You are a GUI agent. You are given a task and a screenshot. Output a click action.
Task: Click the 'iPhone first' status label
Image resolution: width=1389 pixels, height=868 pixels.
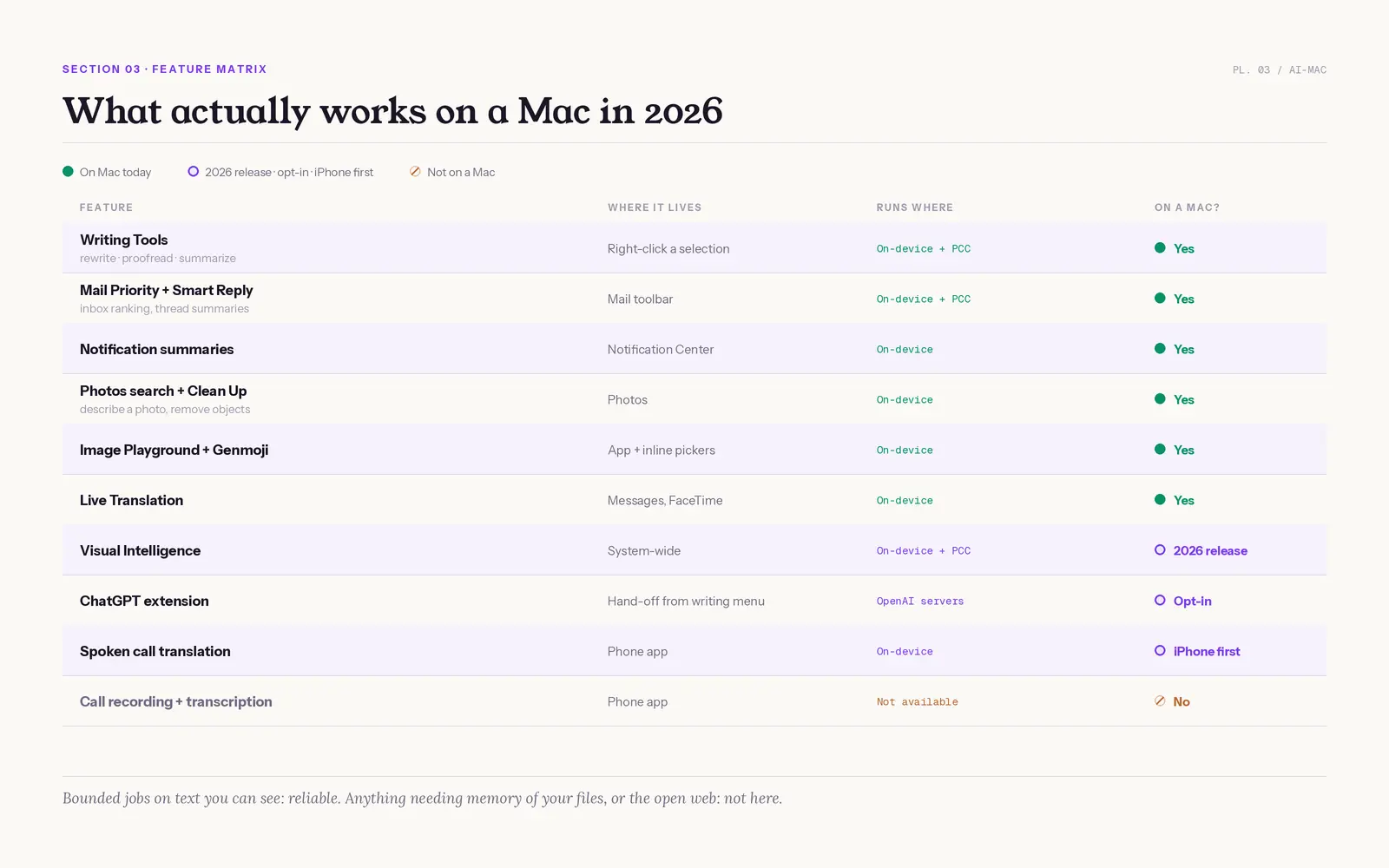[x=1207, y=651]
